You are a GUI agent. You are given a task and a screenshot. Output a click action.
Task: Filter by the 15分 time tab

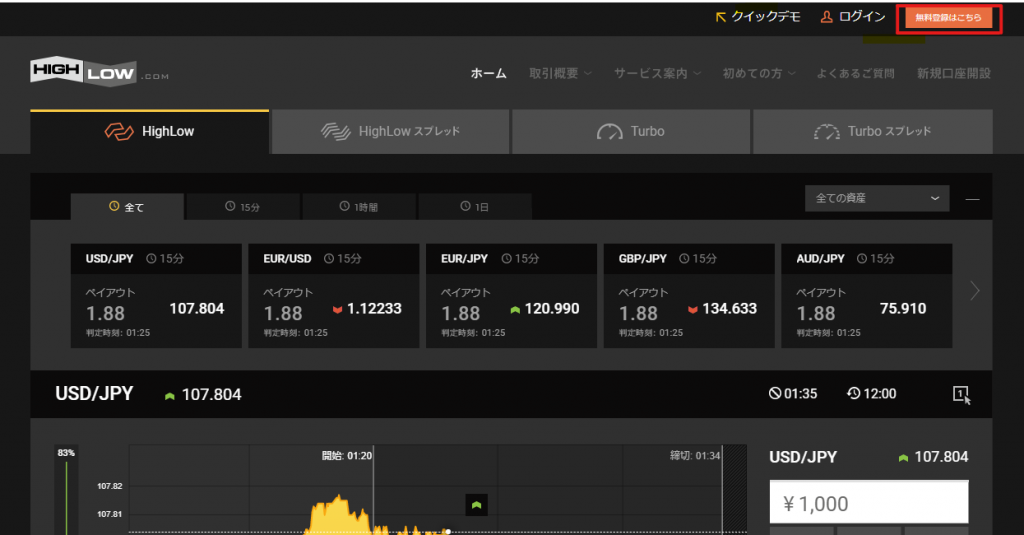243,206
